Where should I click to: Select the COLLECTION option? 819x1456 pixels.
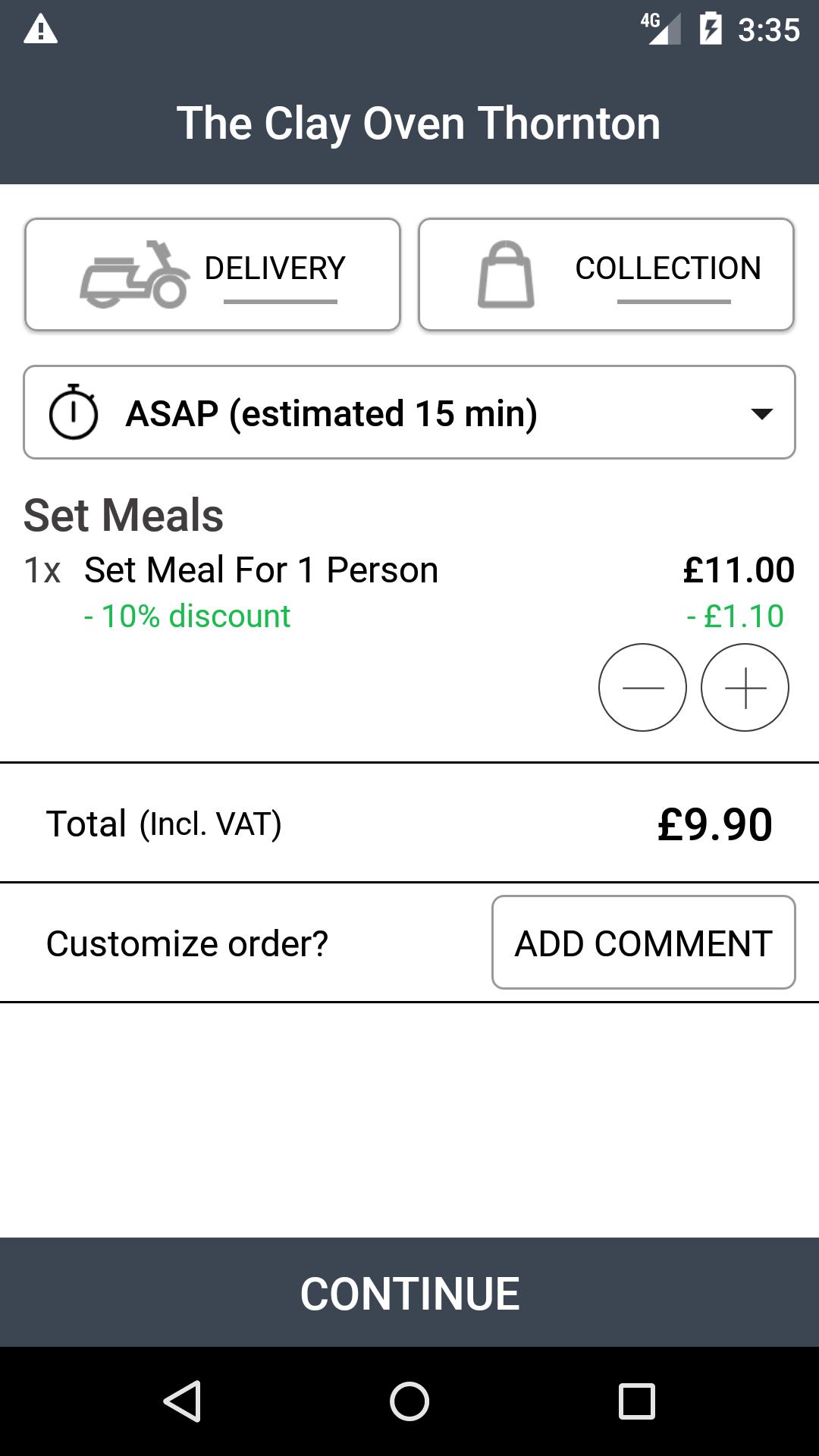pyautogui.click(x=606, y=275)
